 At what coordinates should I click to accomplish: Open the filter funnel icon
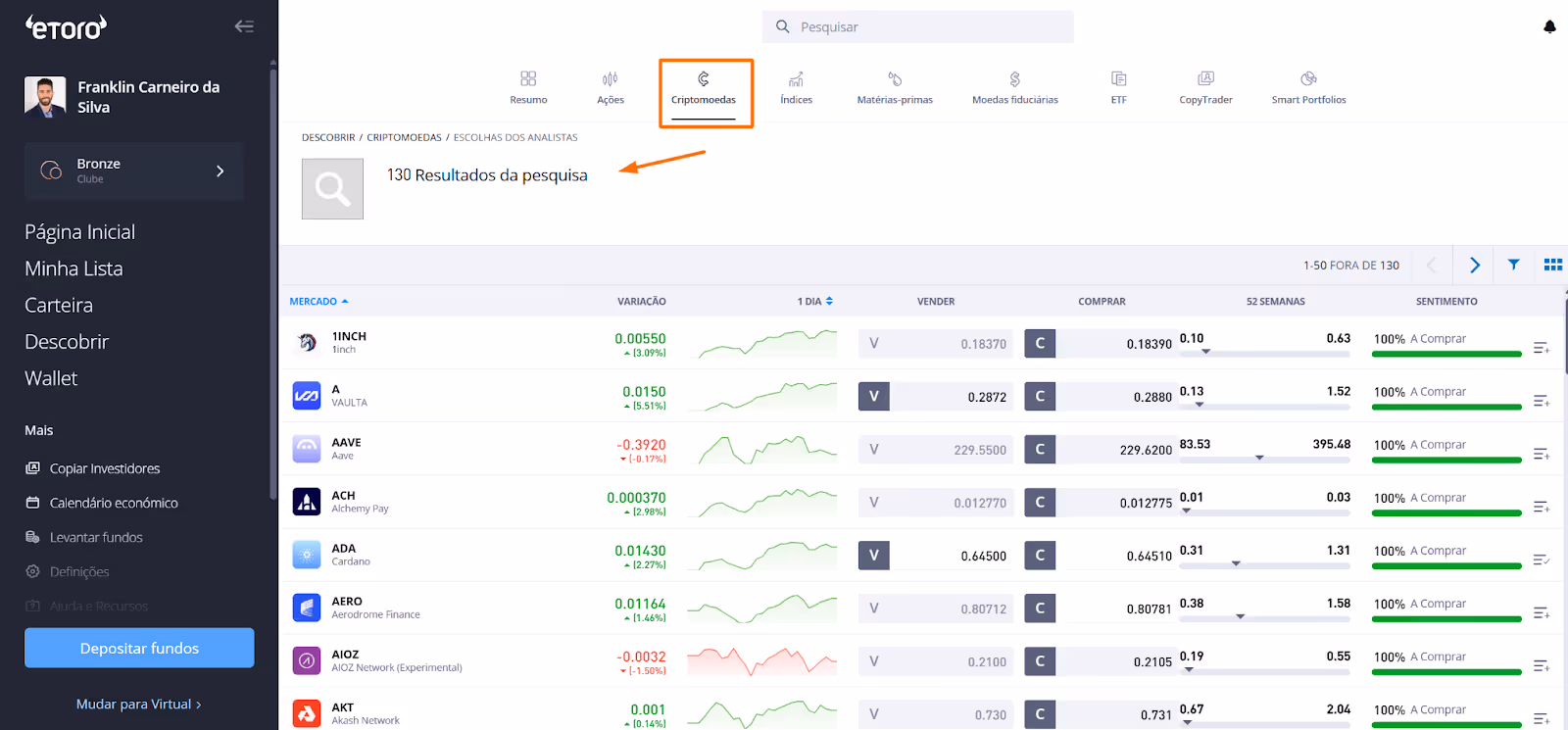(1514, 265)
